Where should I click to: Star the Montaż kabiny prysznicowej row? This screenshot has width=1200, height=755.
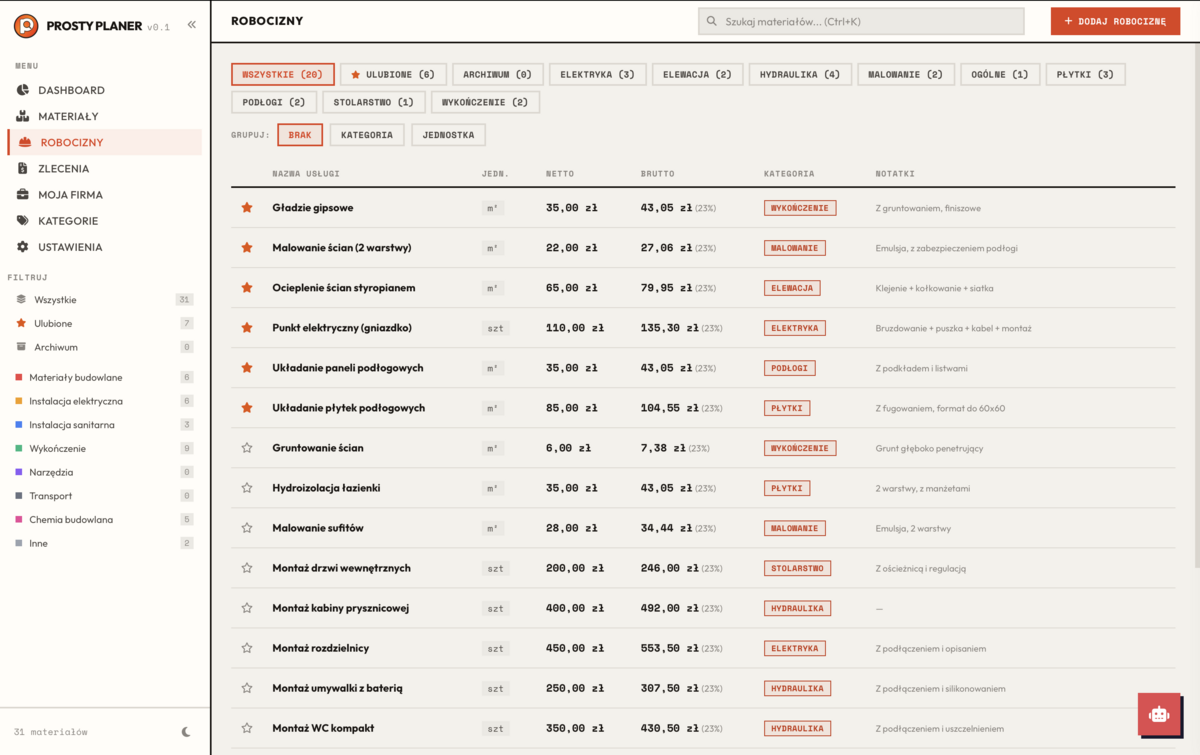tap(247, 608)
